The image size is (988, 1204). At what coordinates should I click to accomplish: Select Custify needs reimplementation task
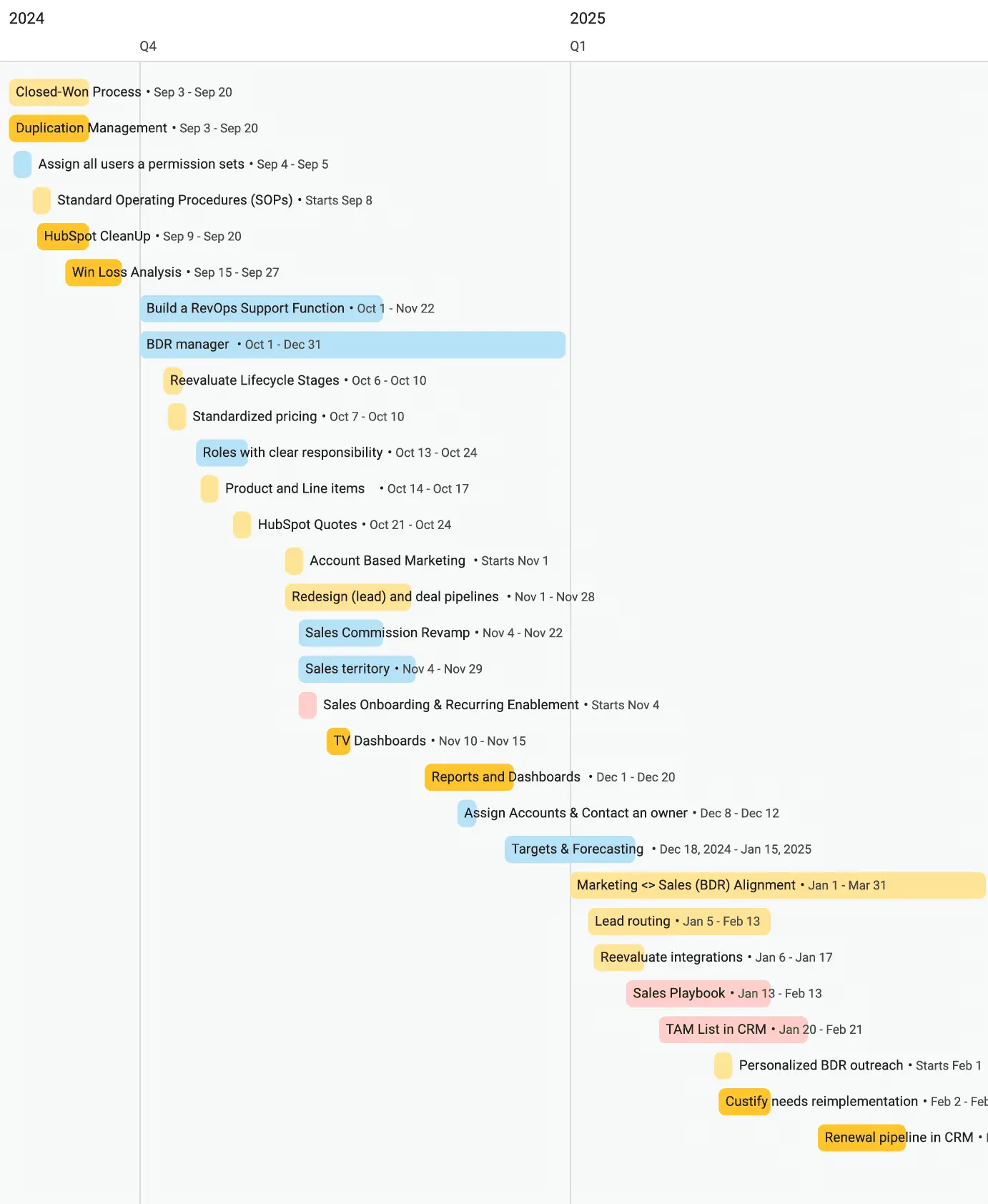tap(745, 1102)
